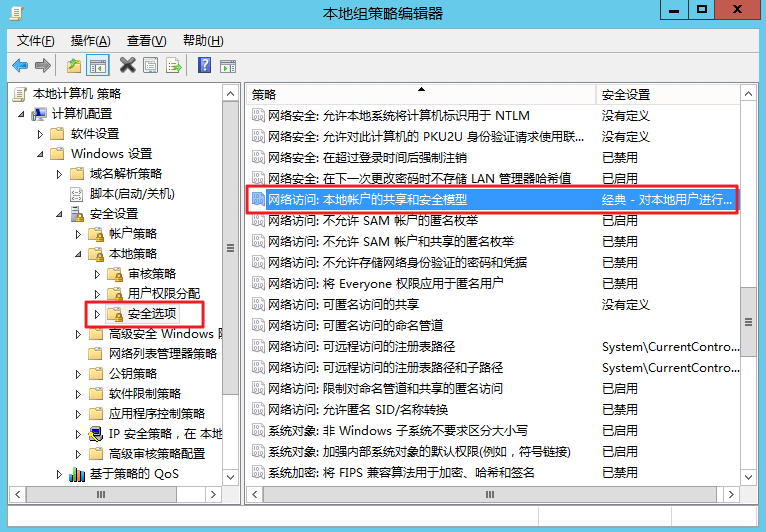Toggle the show/hide action pane icon
Viewport: 766px width, 532px height.
[x=228, y=65]
